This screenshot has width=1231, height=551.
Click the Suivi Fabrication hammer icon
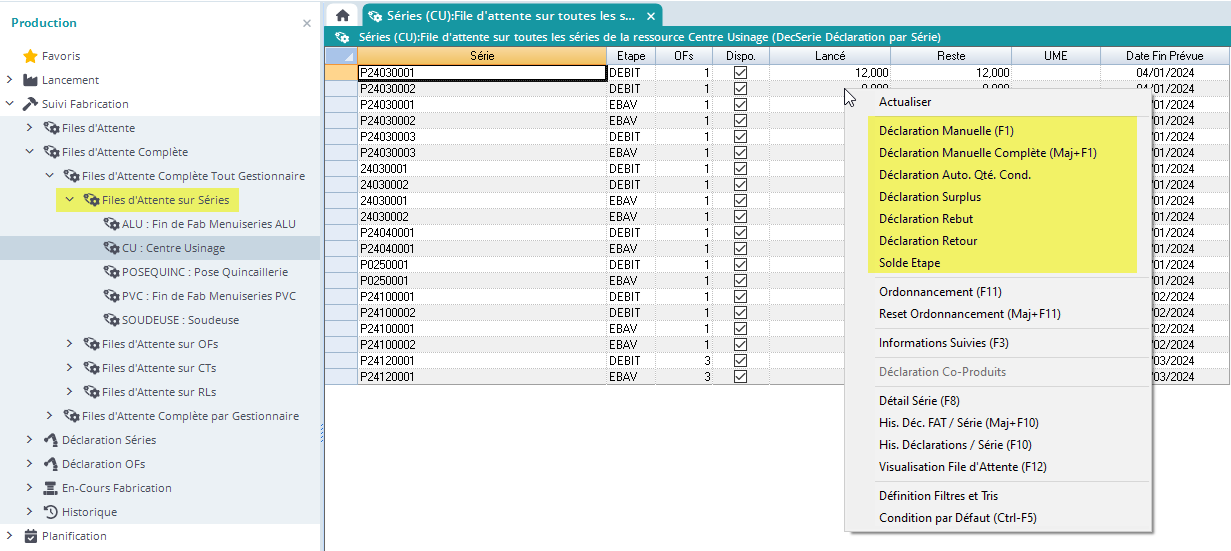pos(30,104)
